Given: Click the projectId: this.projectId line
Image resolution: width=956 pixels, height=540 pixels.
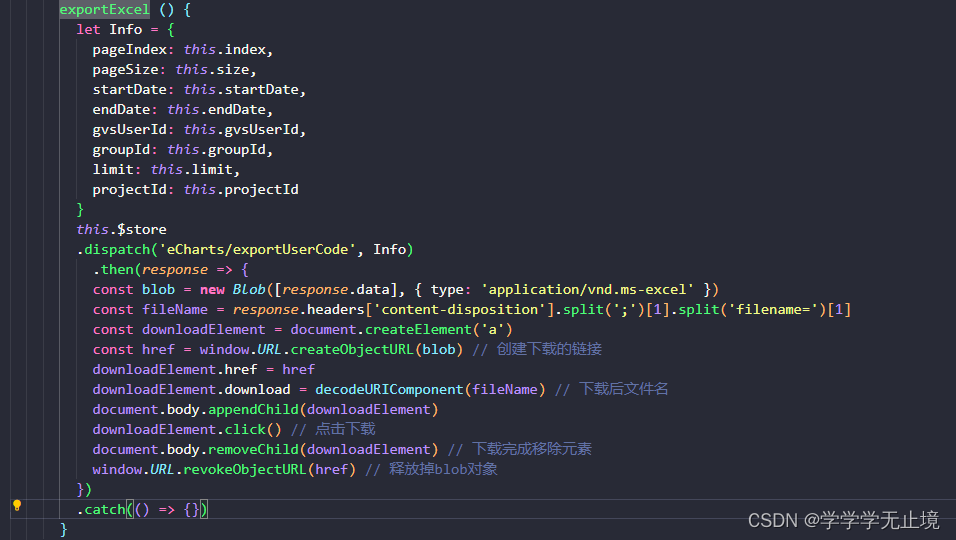Looking at the screenshot, I should tap(195, 190).
